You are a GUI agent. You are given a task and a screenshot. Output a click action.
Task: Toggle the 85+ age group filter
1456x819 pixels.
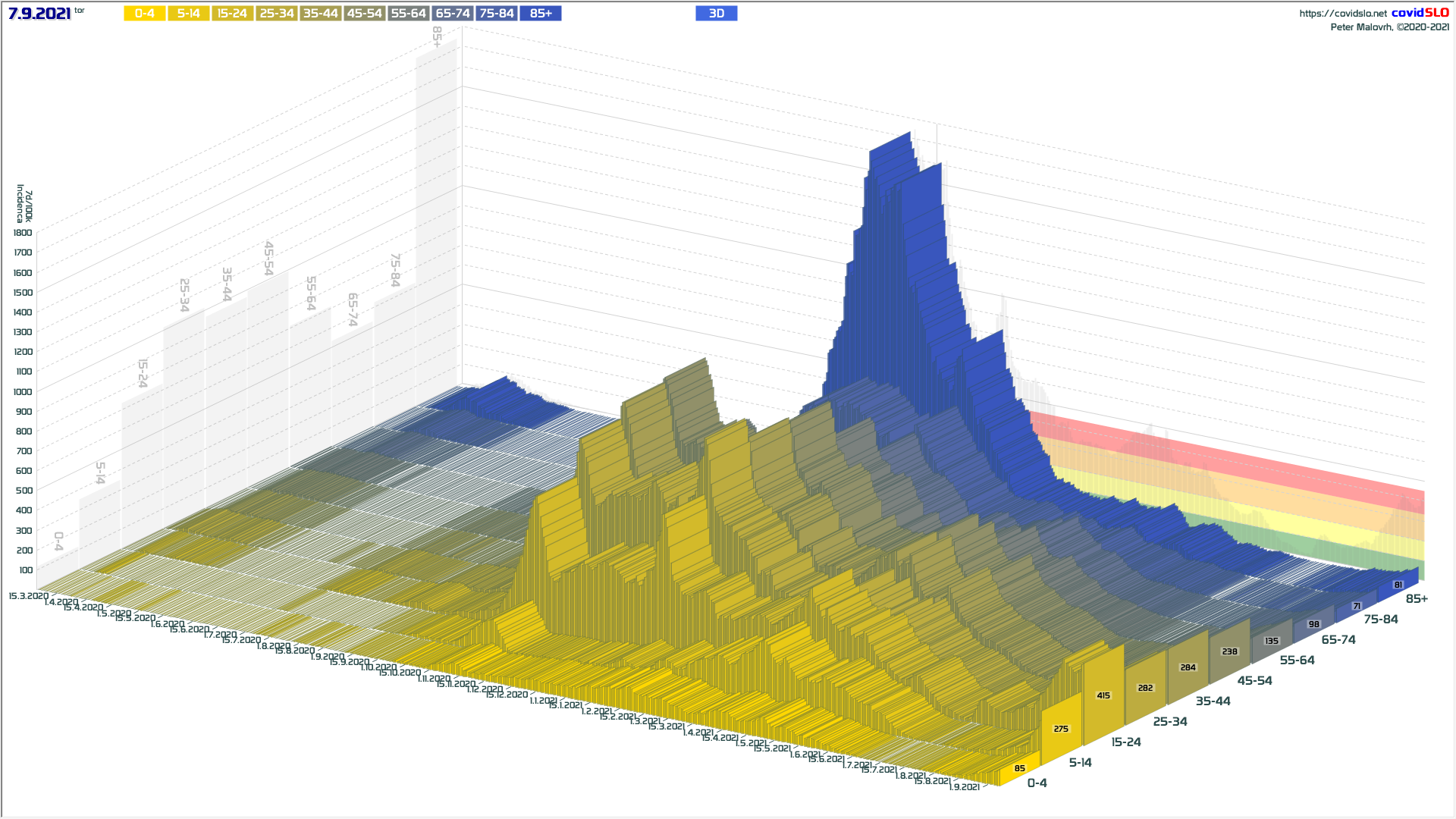(541, 14)
